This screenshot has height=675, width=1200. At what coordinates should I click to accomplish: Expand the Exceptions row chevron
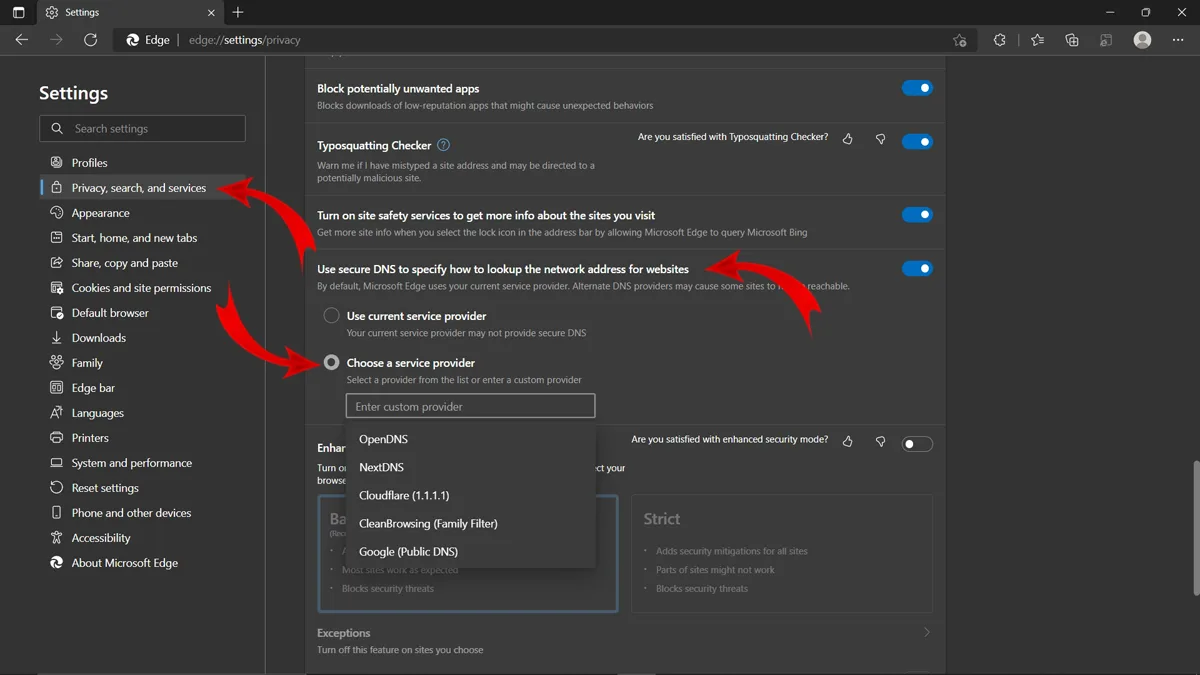927,632
